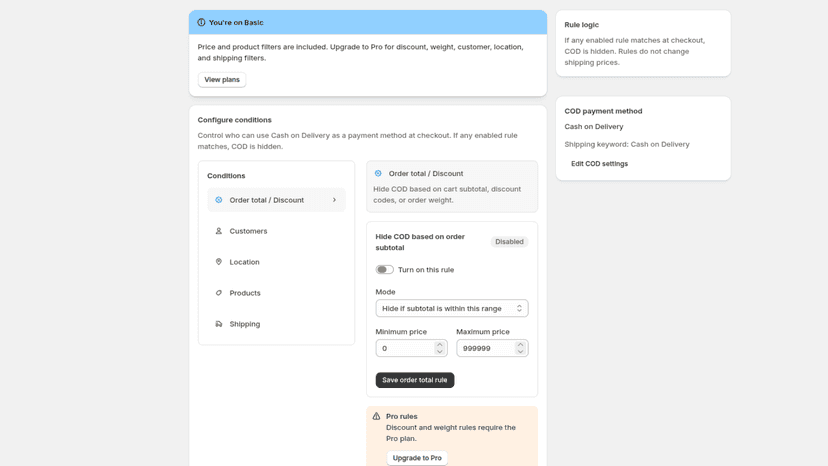Click Save order total rule button
This screenshot has height=466, width=828.
(x=415, y=380)
